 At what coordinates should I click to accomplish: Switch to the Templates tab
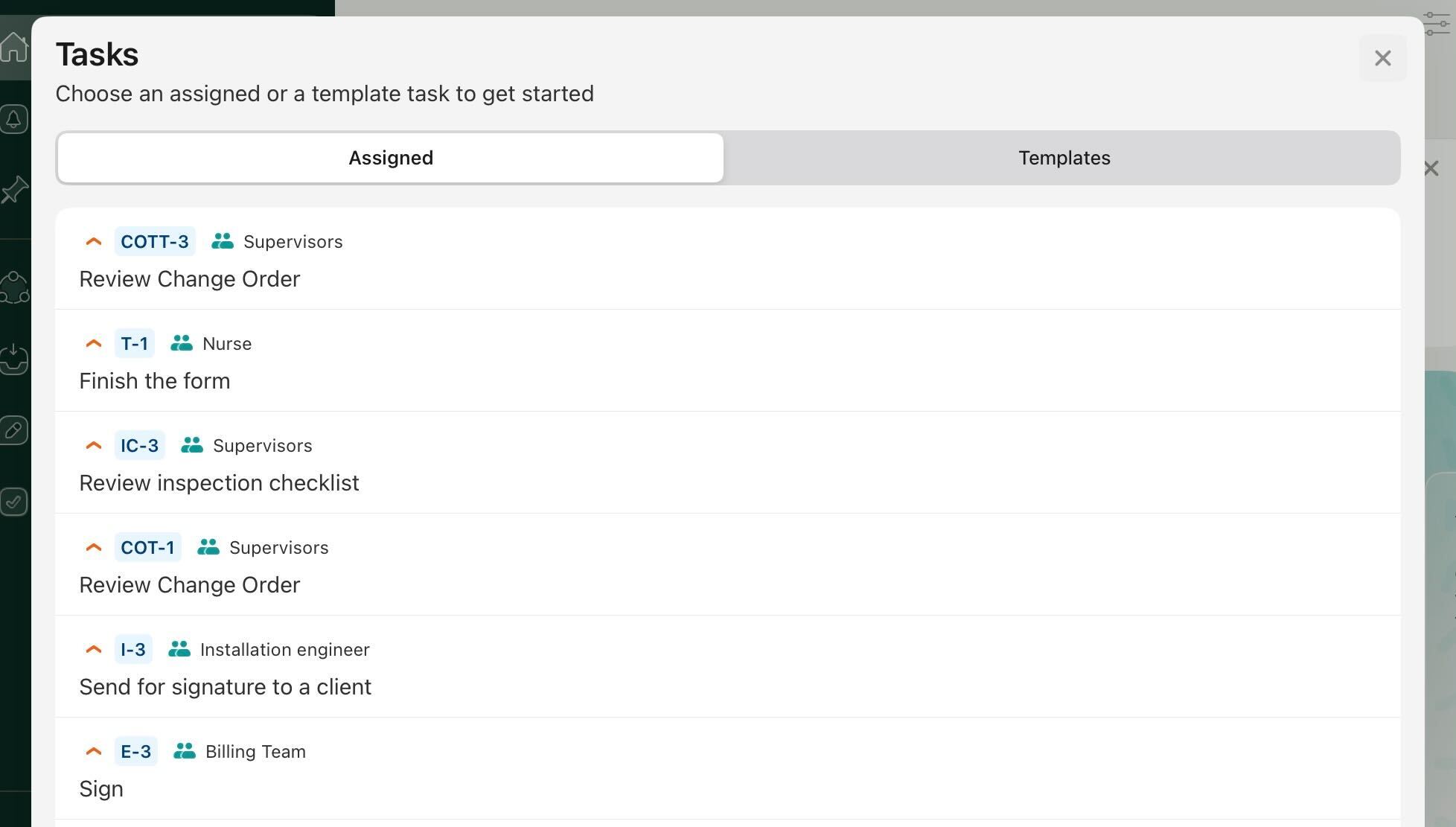tap(1063, 158)
